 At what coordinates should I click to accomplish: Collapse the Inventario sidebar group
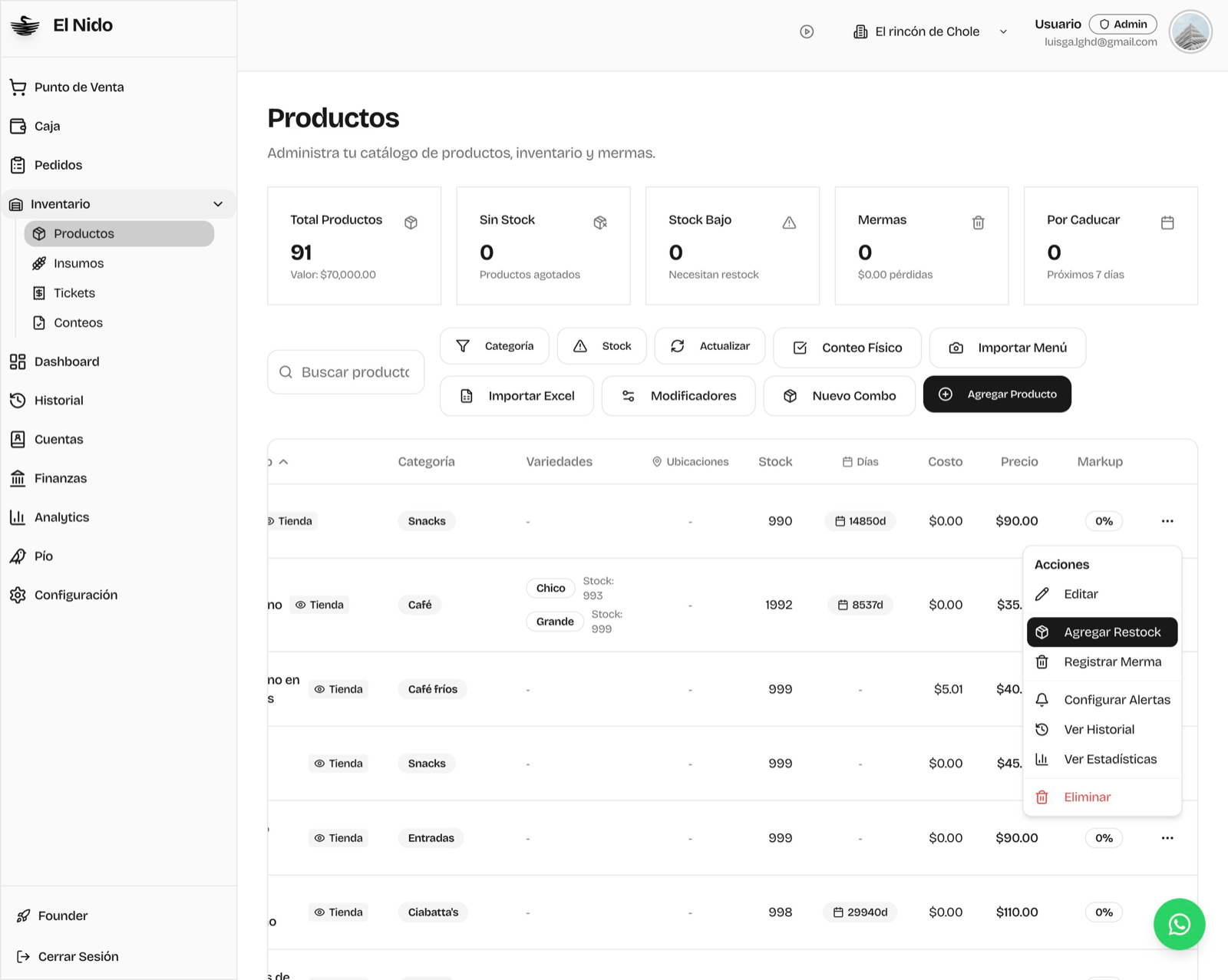[118, 204]
